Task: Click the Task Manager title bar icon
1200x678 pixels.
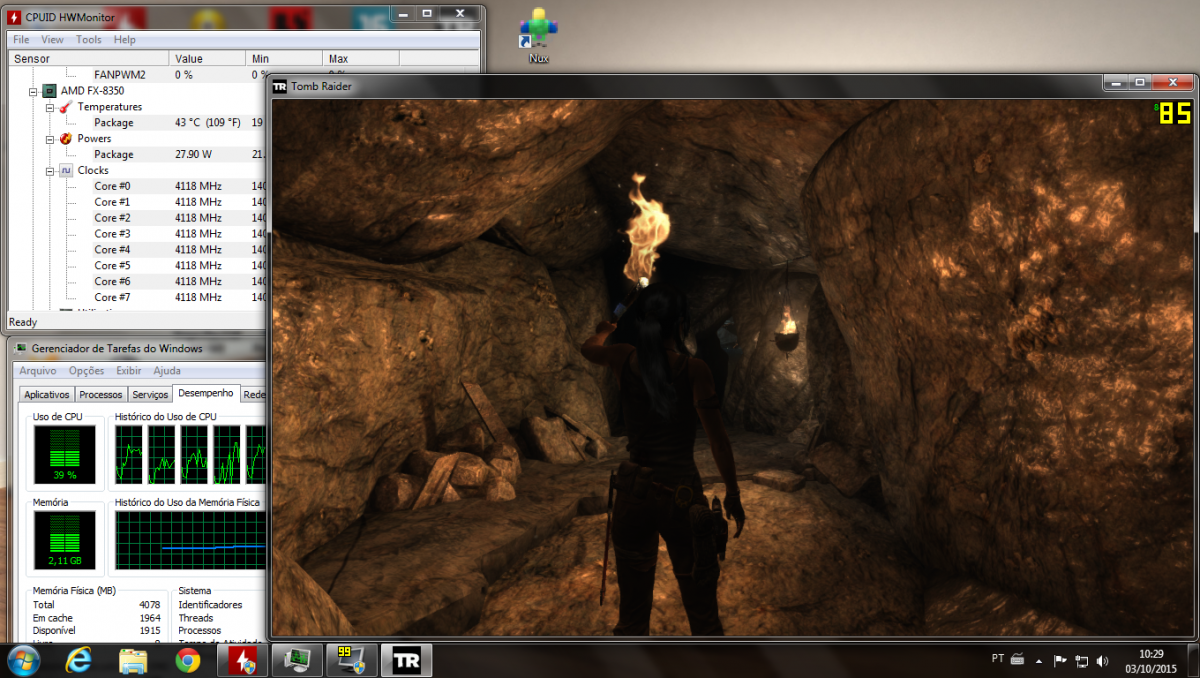Action: [20, 348]
